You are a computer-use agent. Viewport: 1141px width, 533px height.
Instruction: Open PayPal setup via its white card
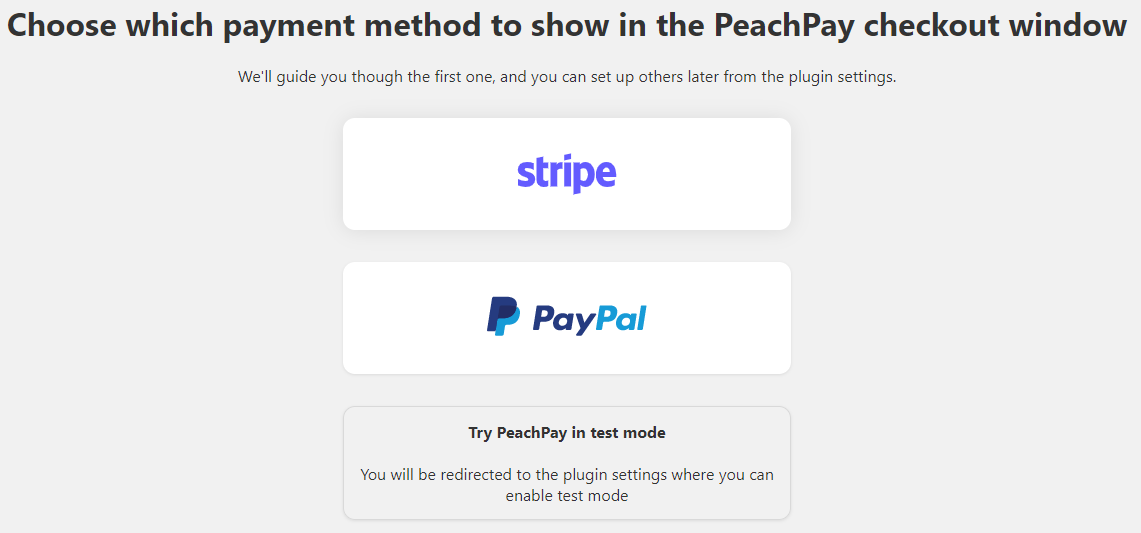(567, 318)
